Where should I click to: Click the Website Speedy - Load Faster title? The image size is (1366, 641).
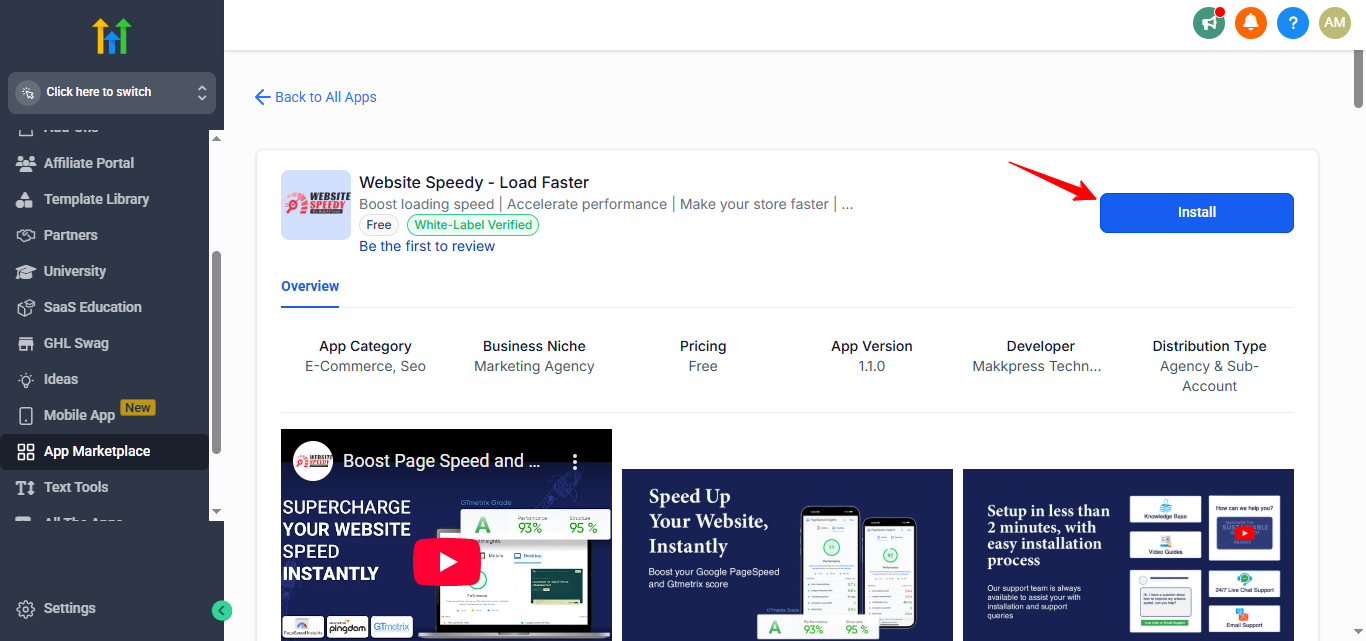474,182
